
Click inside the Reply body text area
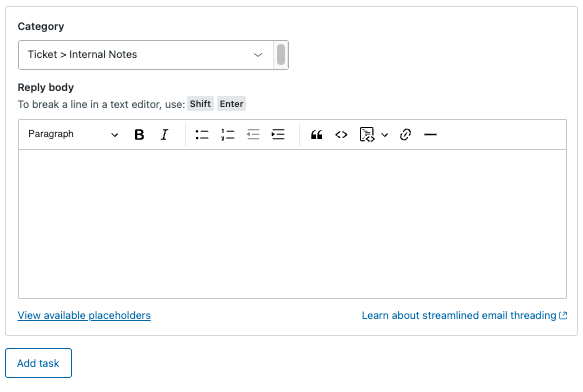292,224
